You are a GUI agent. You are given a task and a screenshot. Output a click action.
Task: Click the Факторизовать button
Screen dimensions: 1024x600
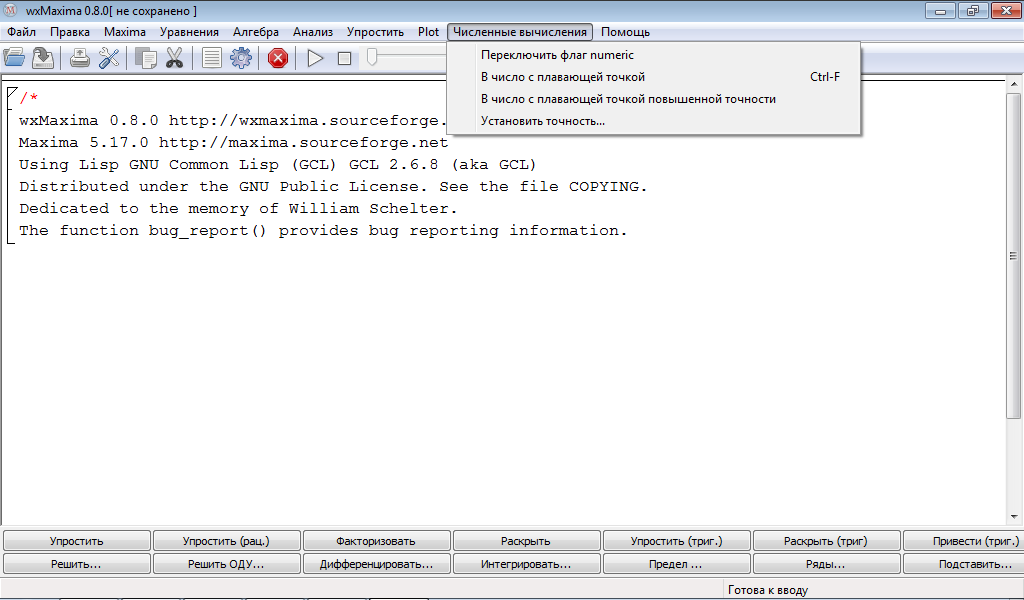pos(376,541)
